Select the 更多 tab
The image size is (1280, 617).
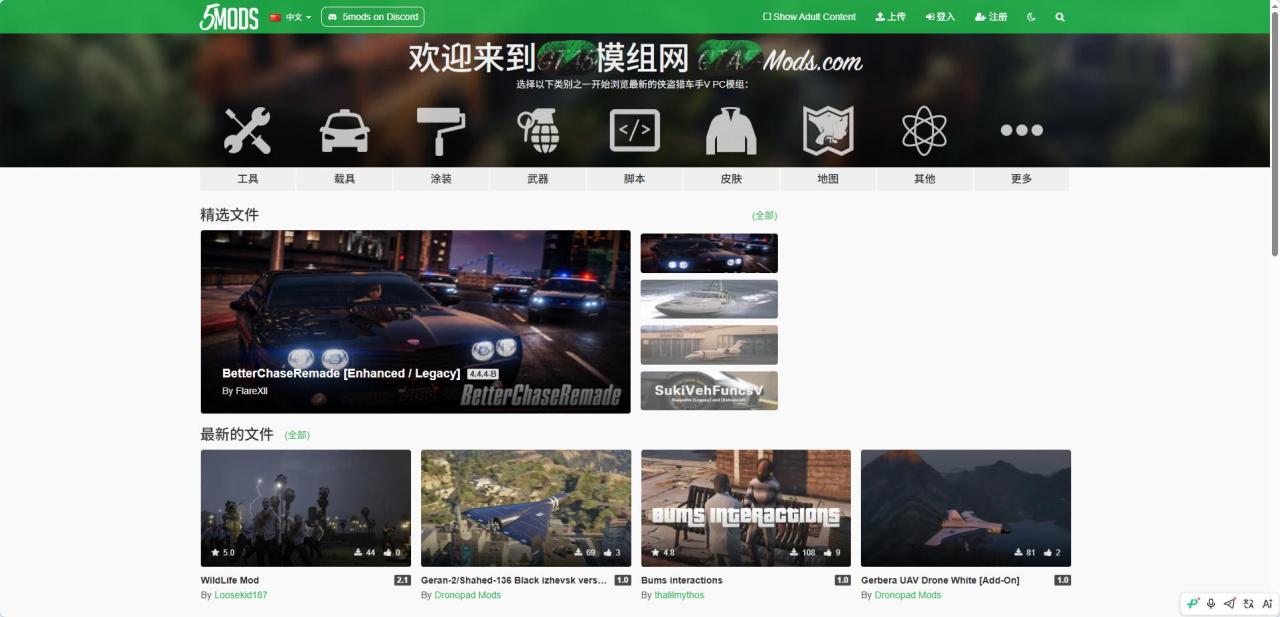(1021, 179)
